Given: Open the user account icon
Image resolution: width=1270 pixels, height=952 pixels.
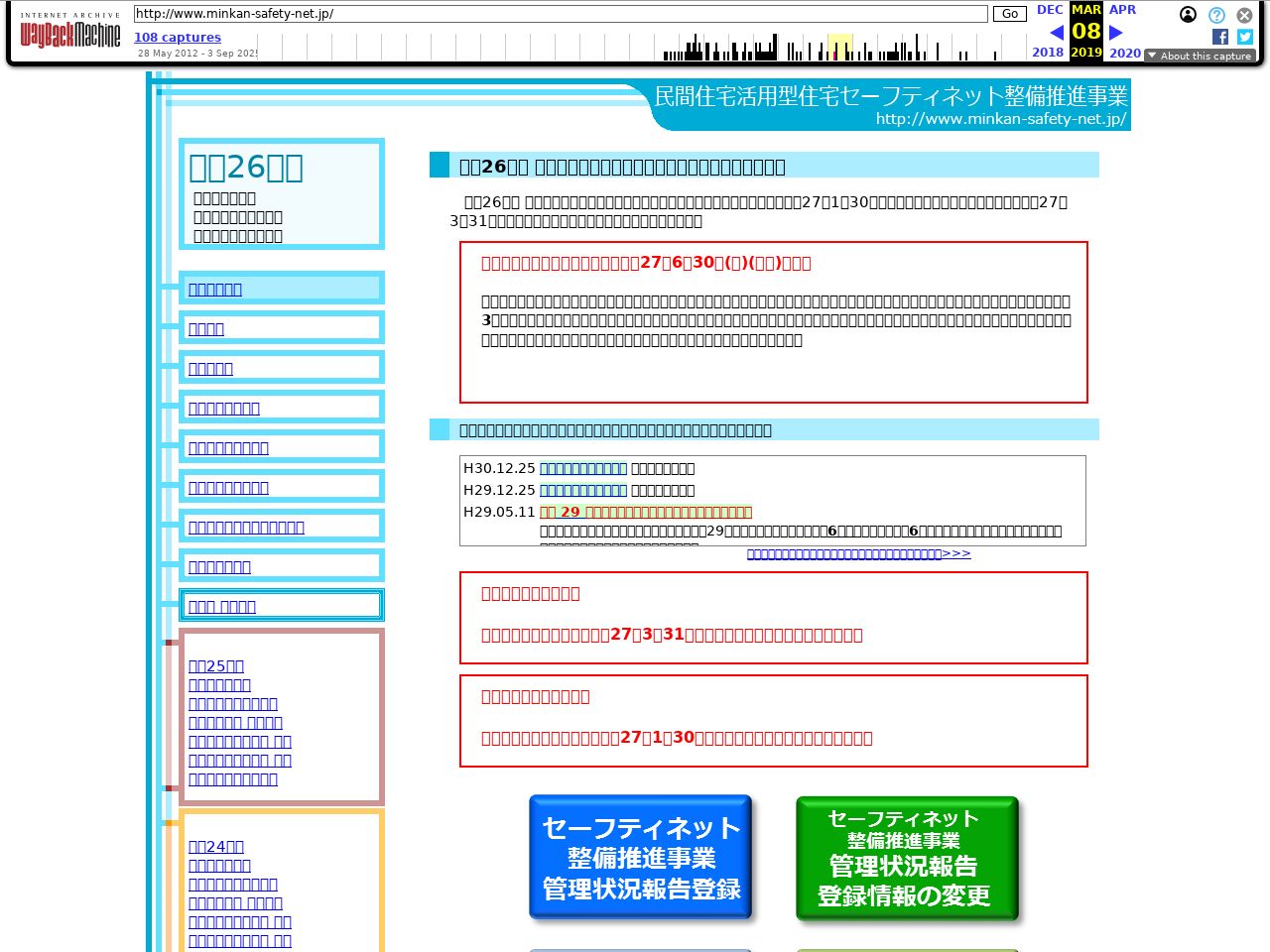Looking at the screenshot, I should (x=1188, y=14).
